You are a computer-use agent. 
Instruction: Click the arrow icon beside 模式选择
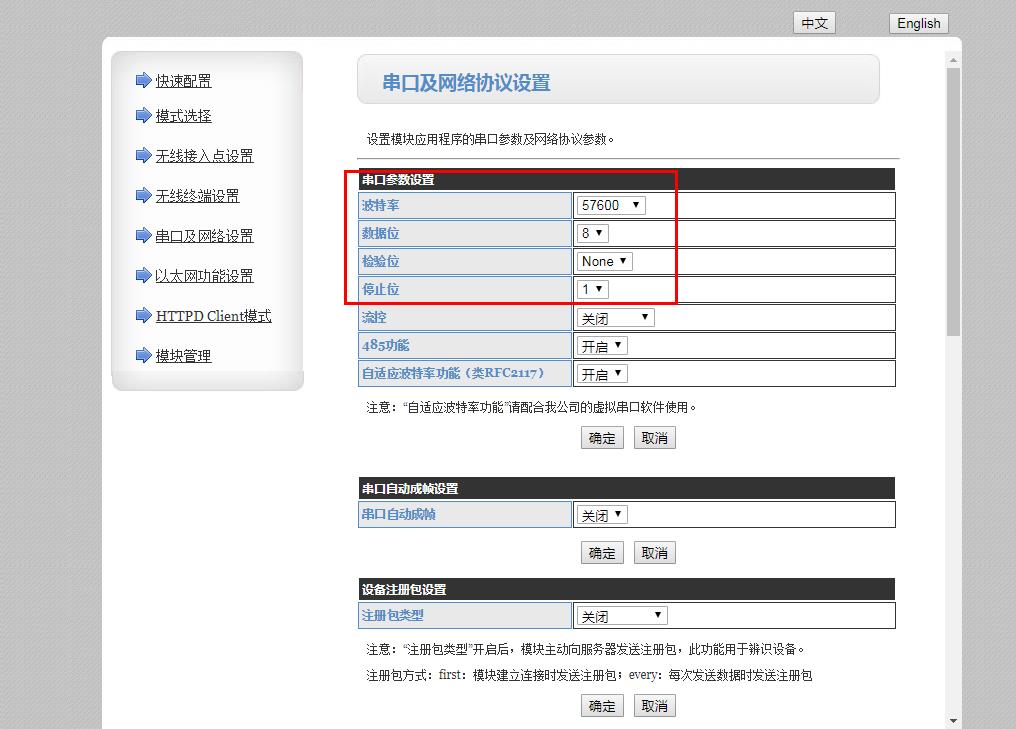pyautogui.click(x=143, y=116)
